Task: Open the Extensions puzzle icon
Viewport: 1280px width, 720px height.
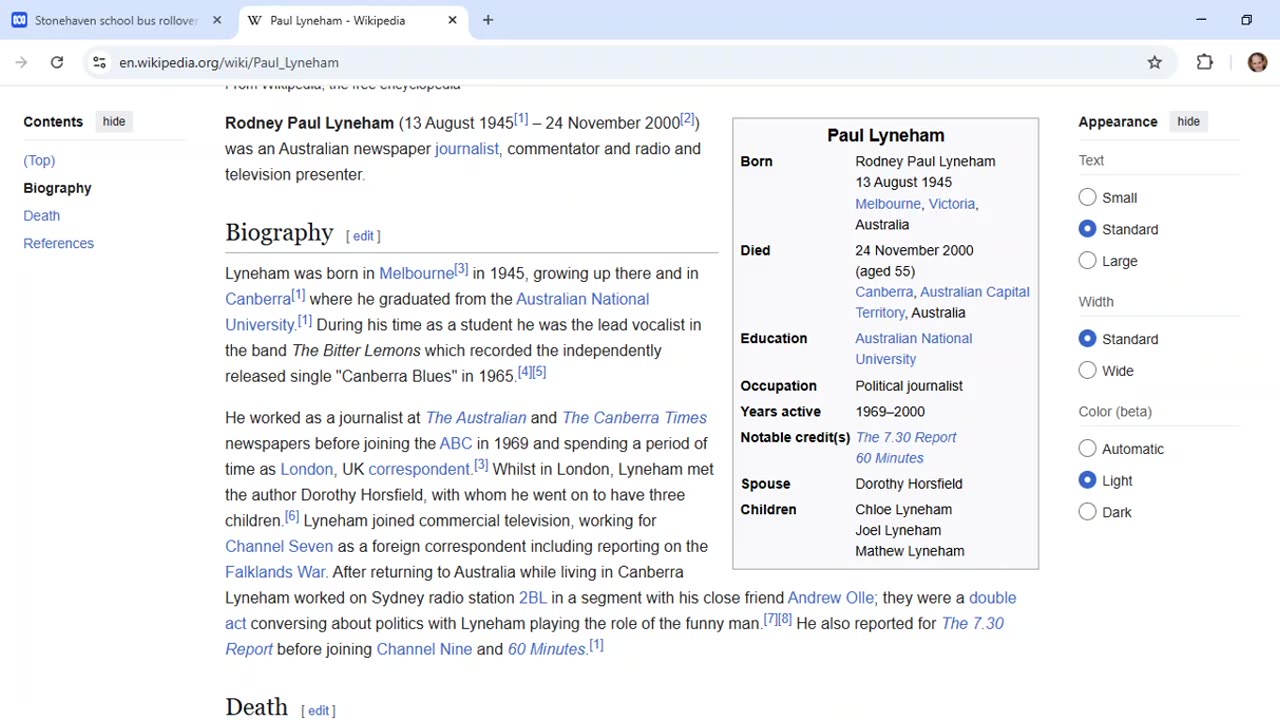Action: pyautogui.click(x=1205, y=62)
